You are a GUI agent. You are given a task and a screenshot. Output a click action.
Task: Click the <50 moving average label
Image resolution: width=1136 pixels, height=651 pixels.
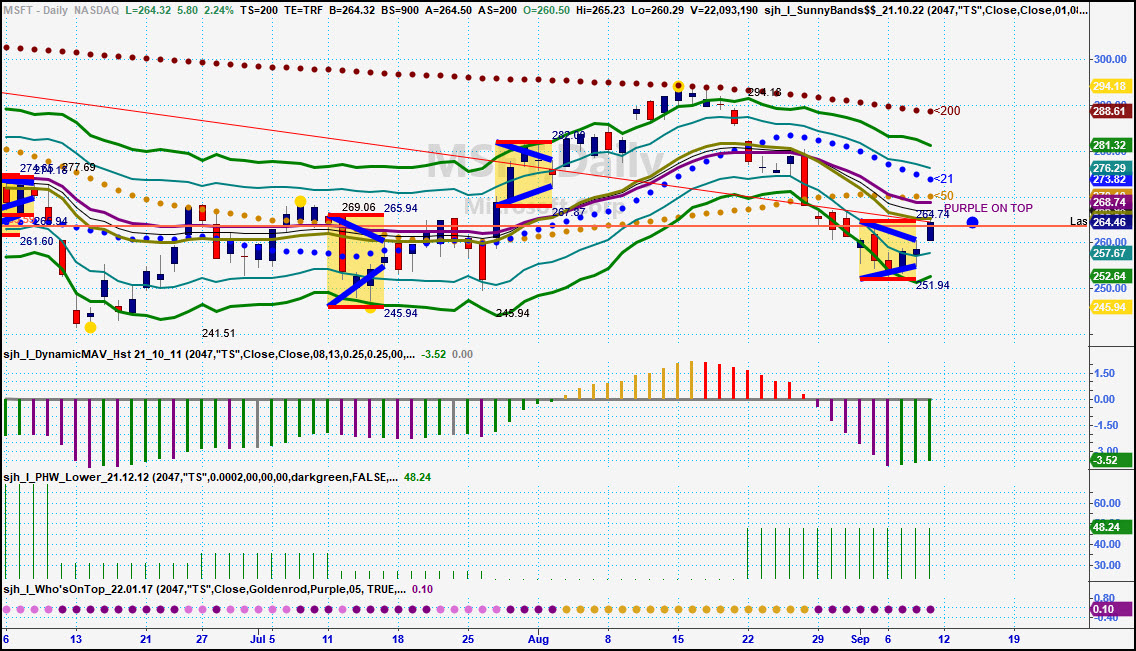pos(943,196)
